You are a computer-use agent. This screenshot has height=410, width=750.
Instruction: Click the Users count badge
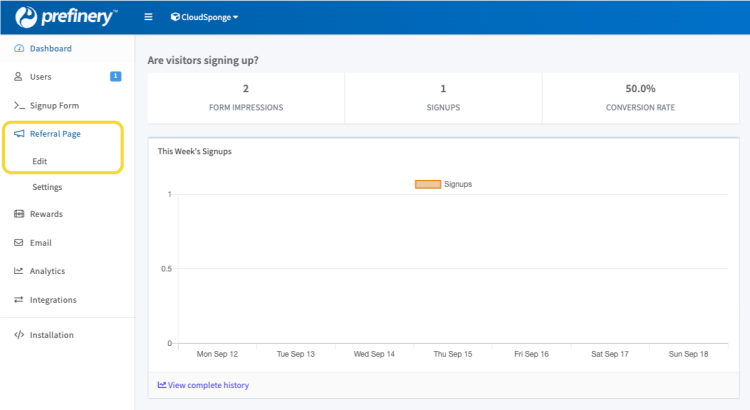[x=116, y=76]
